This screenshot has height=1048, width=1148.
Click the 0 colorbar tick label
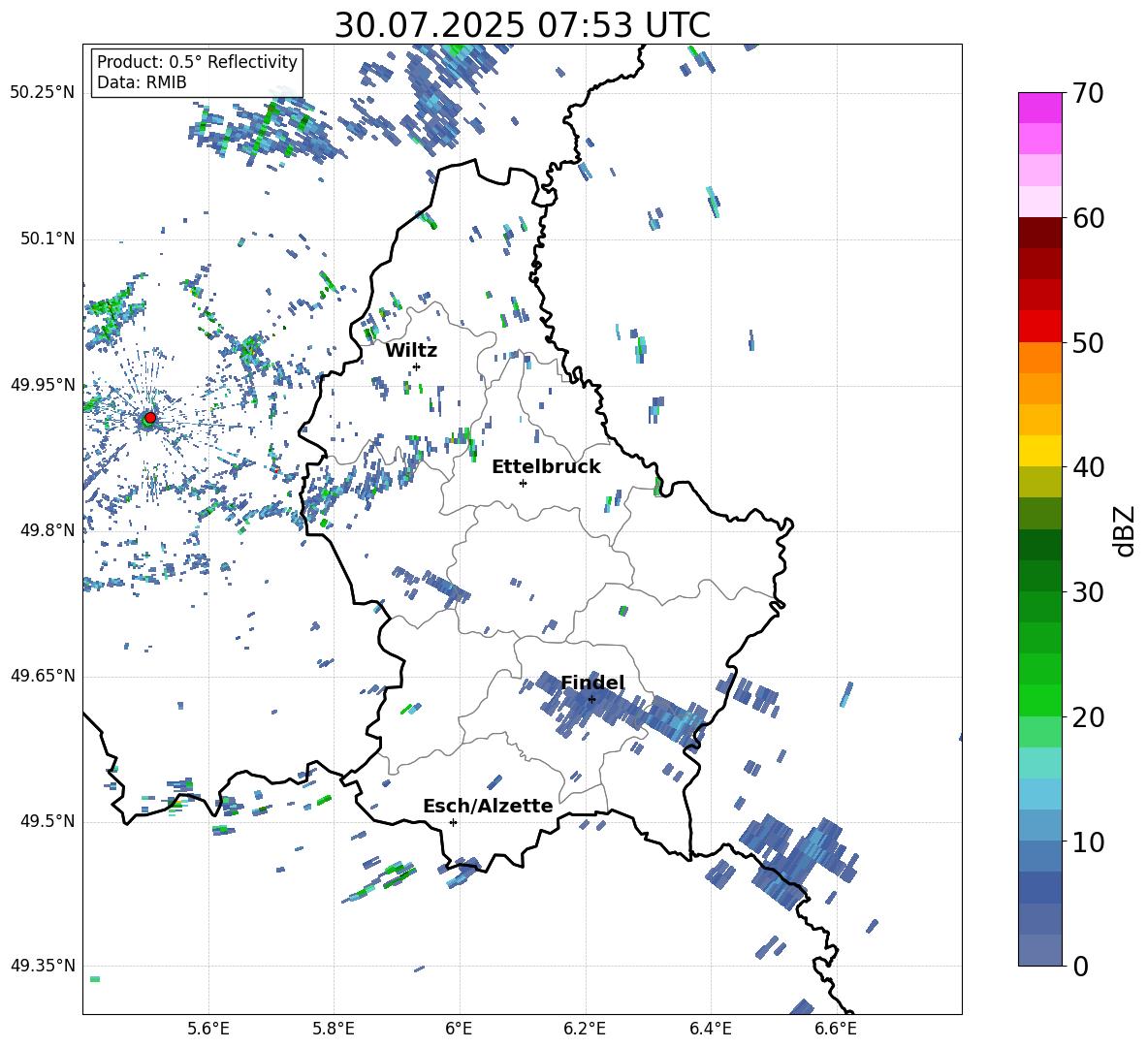pos(1080,966)
